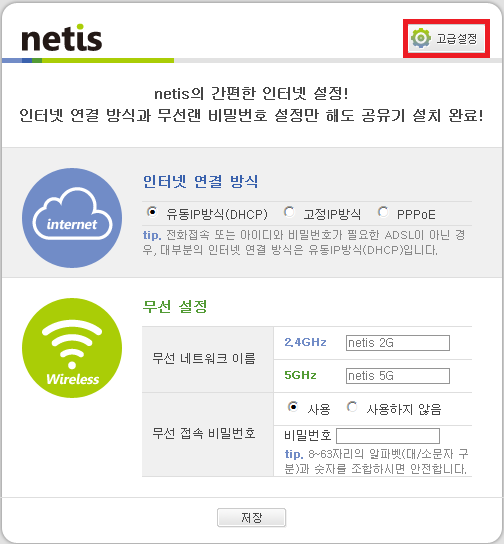Click the green Wireless Wi-Fi icon
504x544 pixels.
[x=72, y=348]
